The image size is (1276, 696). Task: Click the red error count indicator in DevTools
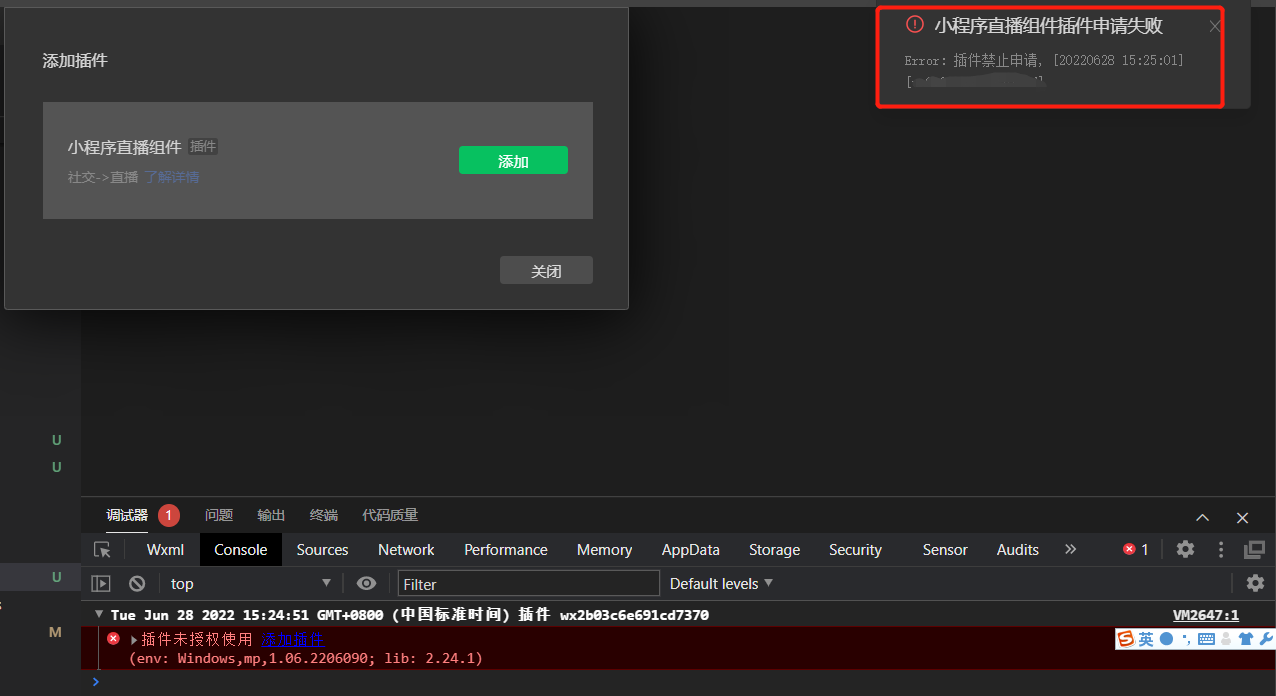[1136, 549]
